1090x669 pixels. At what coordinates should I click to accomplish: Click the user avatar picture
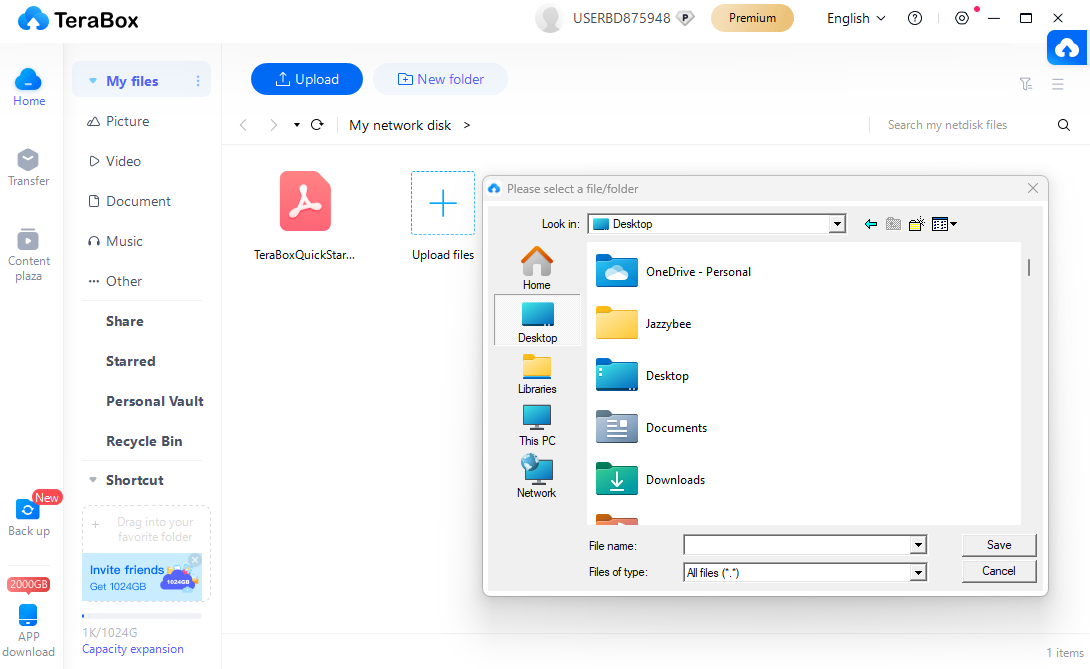549,19
